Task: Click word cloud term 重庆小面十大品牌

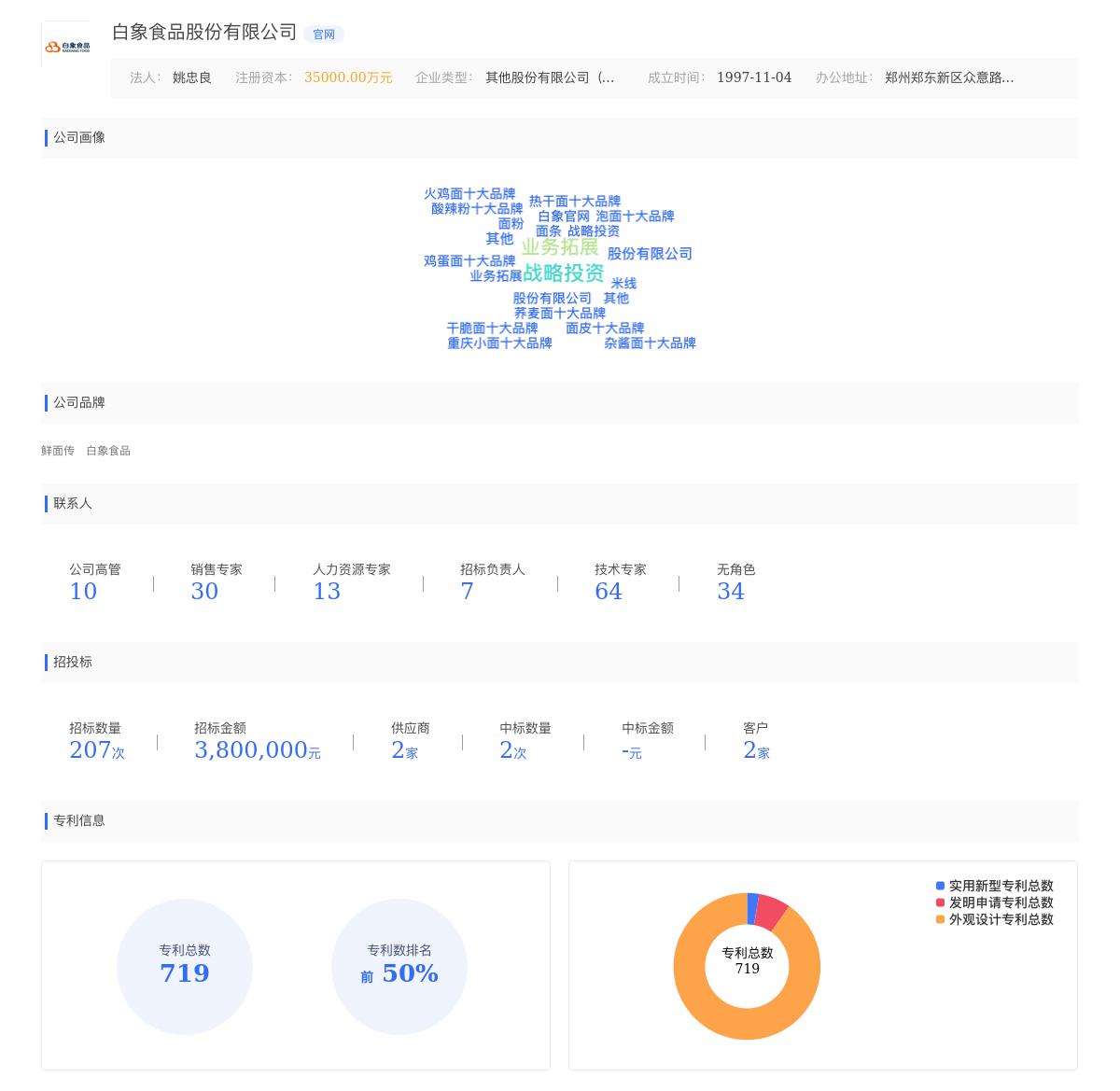Action: [499, 343]
